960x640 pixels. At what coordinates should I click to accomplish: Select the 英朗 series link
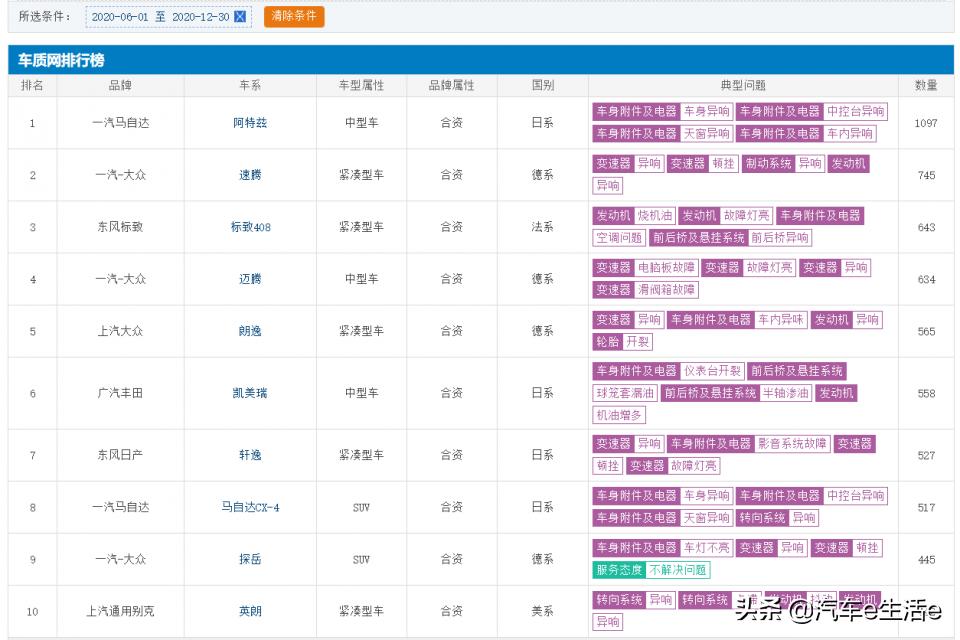pyautogui.click(x=250, y=611)
